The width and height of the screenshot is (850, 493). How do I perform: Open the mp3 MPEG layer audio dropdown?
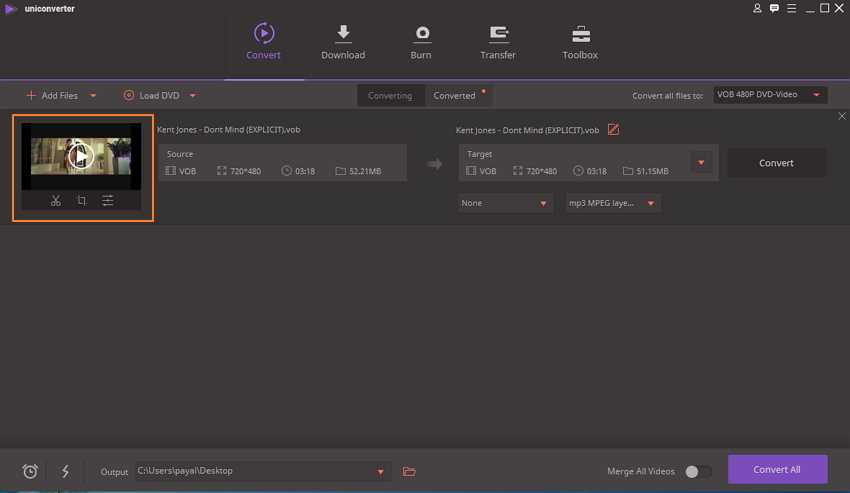tap(613, 203)
